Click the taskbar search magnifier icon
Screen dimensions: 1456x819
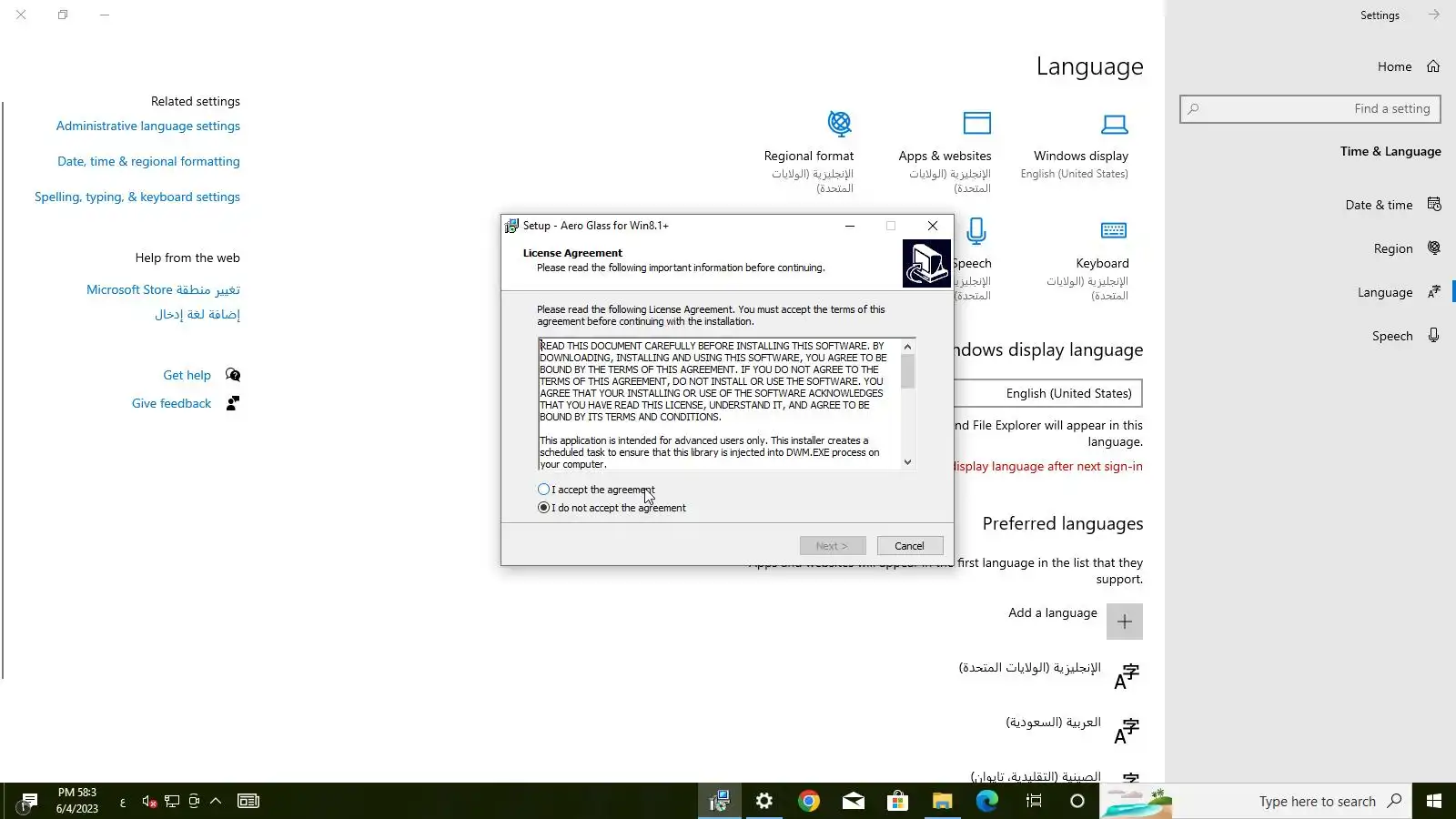click(x=1394, y=801)
